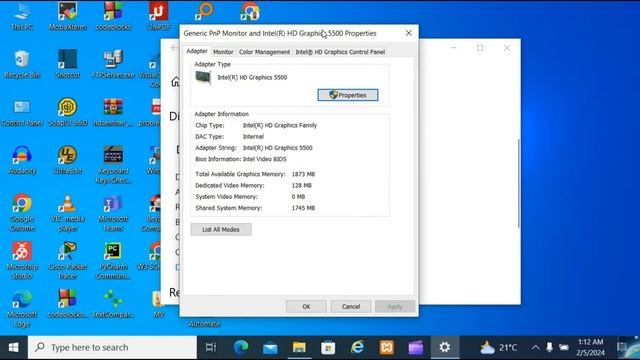Open Mail app from taskbar
The width and height of the screenshot is (640, 360).
pyautogui.click(x=270, y=347)
